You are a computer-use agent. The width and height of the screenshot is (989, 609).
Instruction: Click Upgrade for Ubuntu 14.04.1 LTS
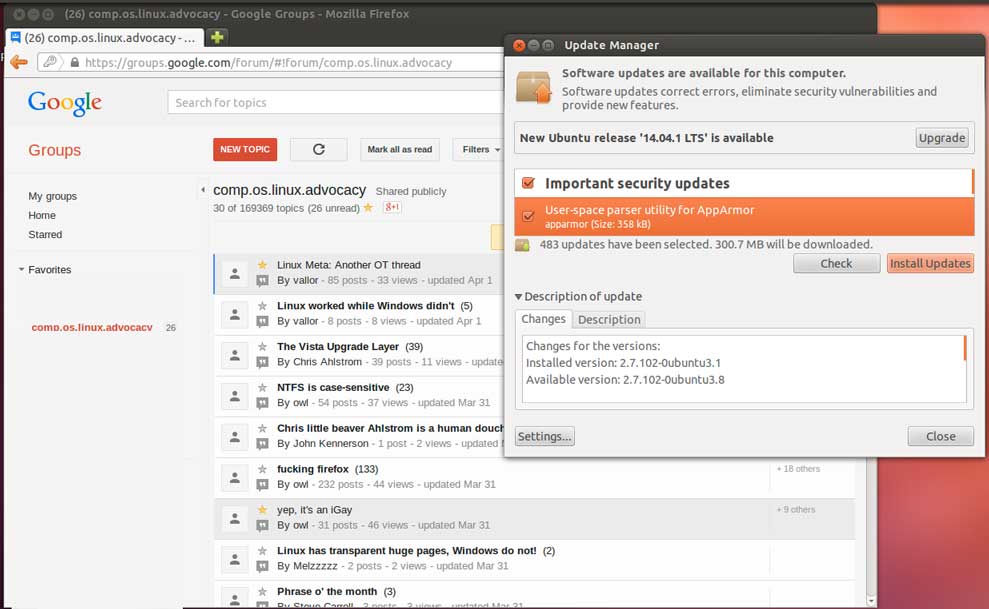pos(941,138)
